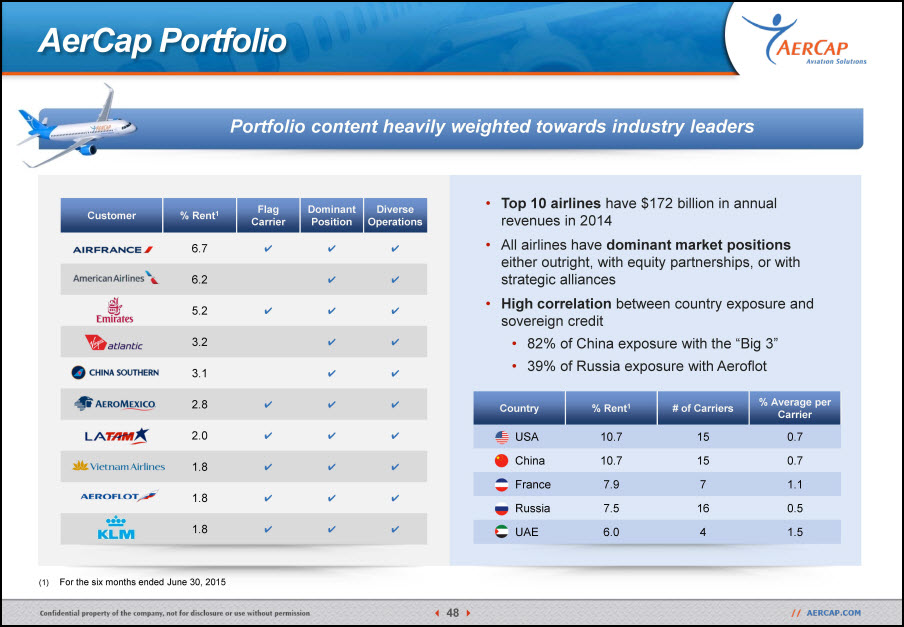
Task: Go to previous slide using left arrow
Action: click(438, 613)
